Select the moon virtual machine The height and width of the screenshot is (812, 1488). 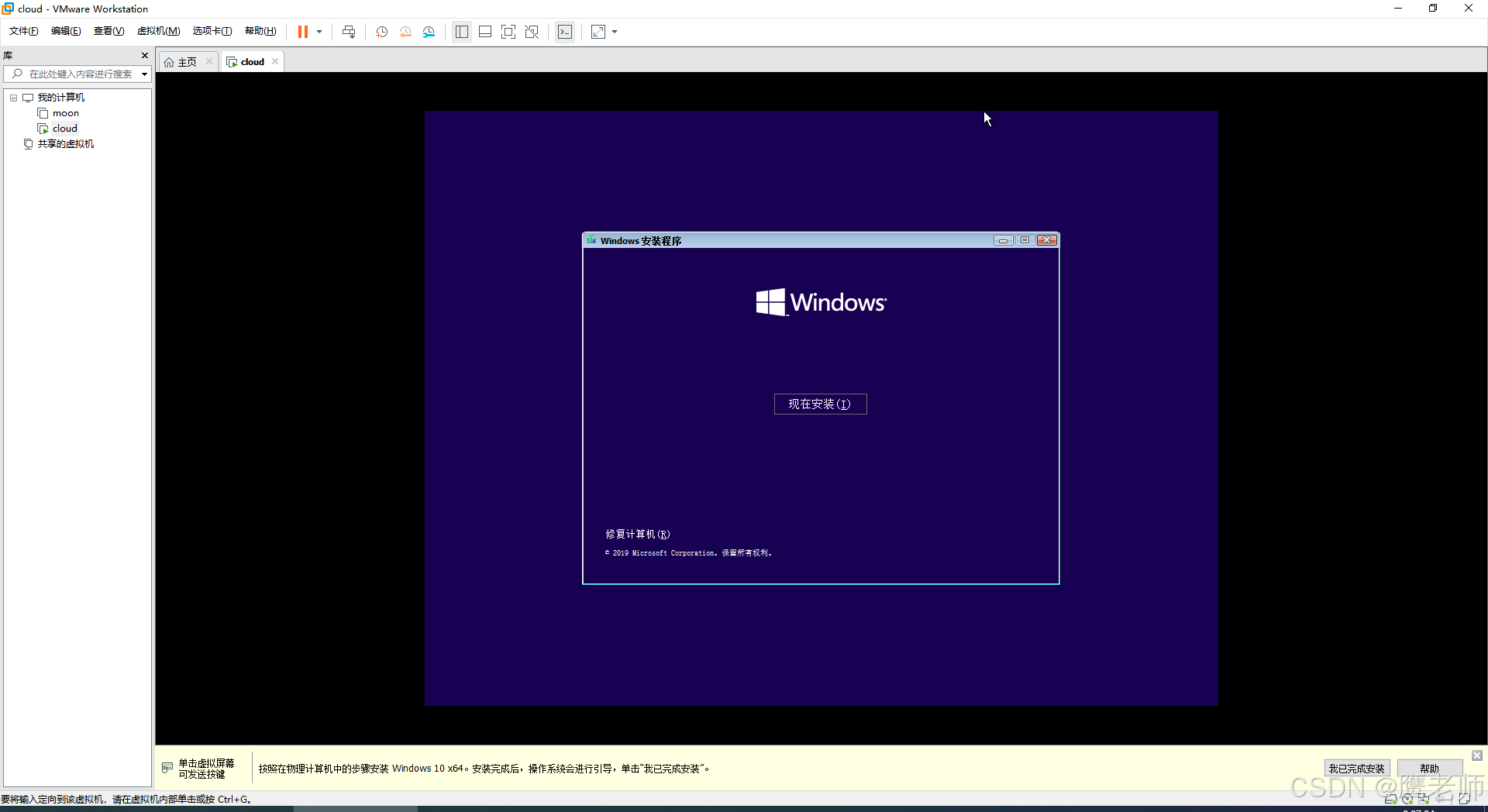point(65,113)
